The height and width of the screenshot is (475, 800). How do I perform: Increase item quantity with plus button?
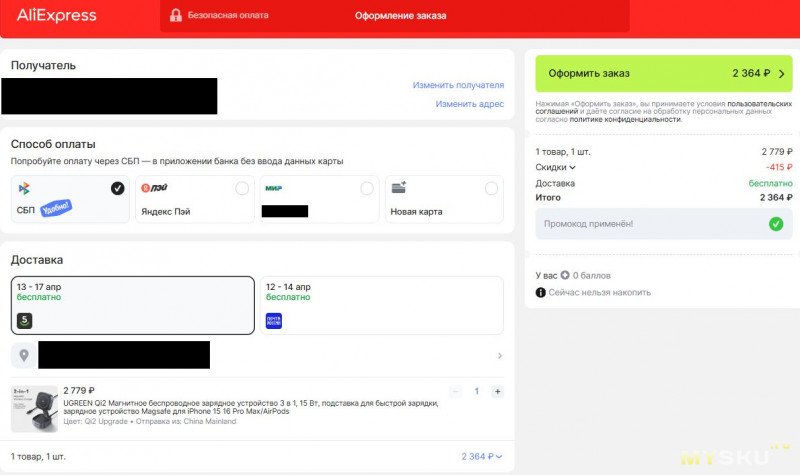497,392
